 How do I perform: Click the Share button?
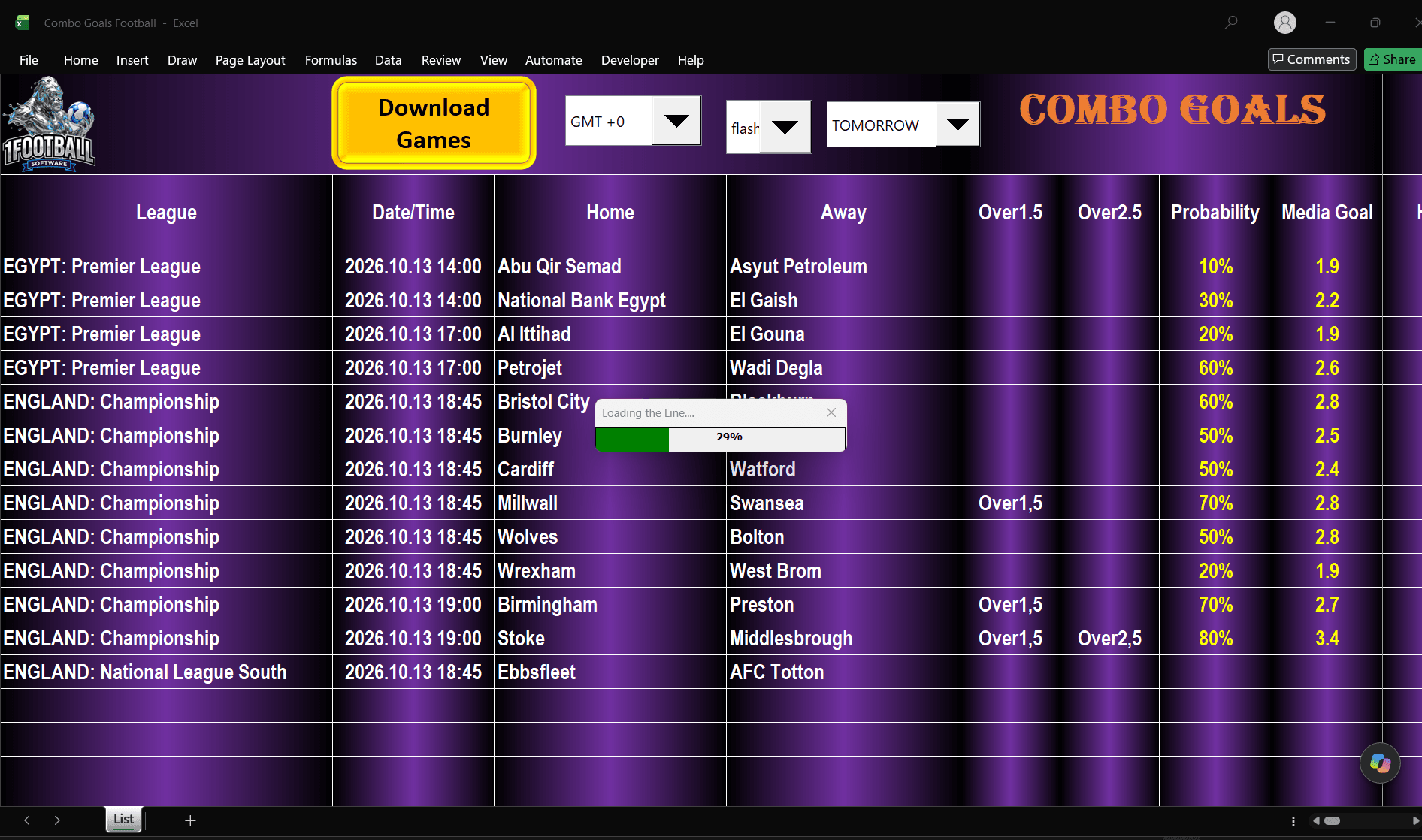tap(1393, 59)
